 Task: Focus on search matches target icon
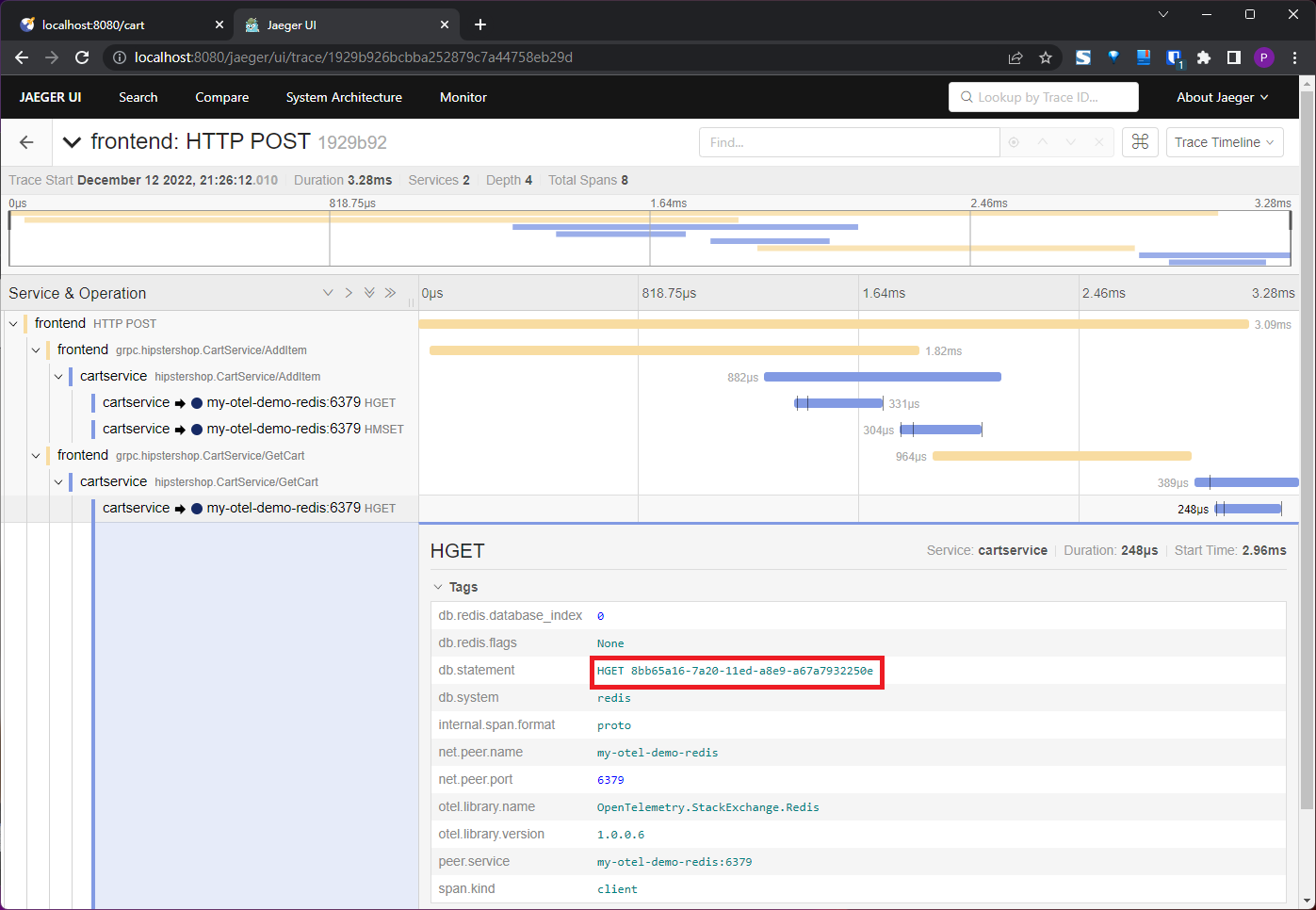1014,142
